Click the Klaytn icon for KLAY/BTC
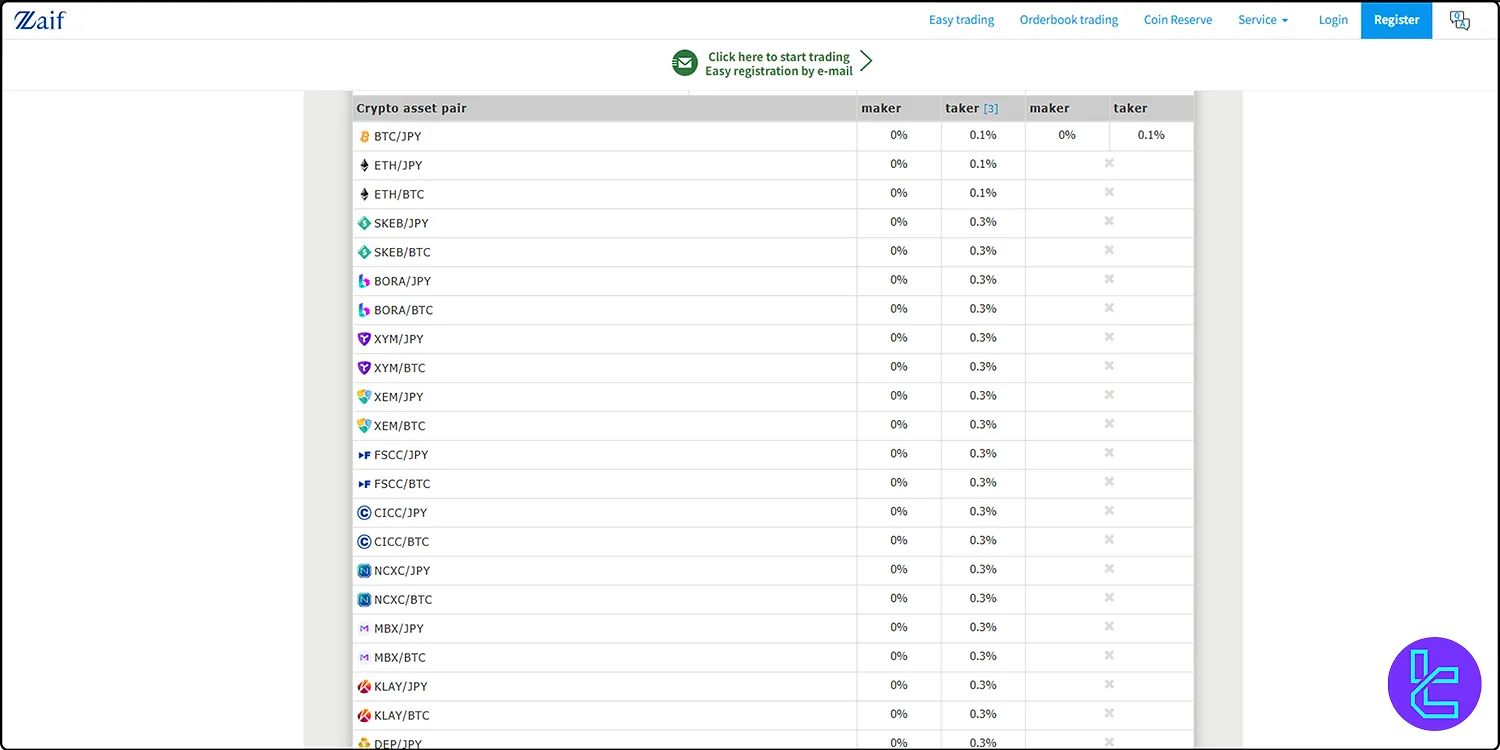The image size is (1500, 750). click(364, 716)
